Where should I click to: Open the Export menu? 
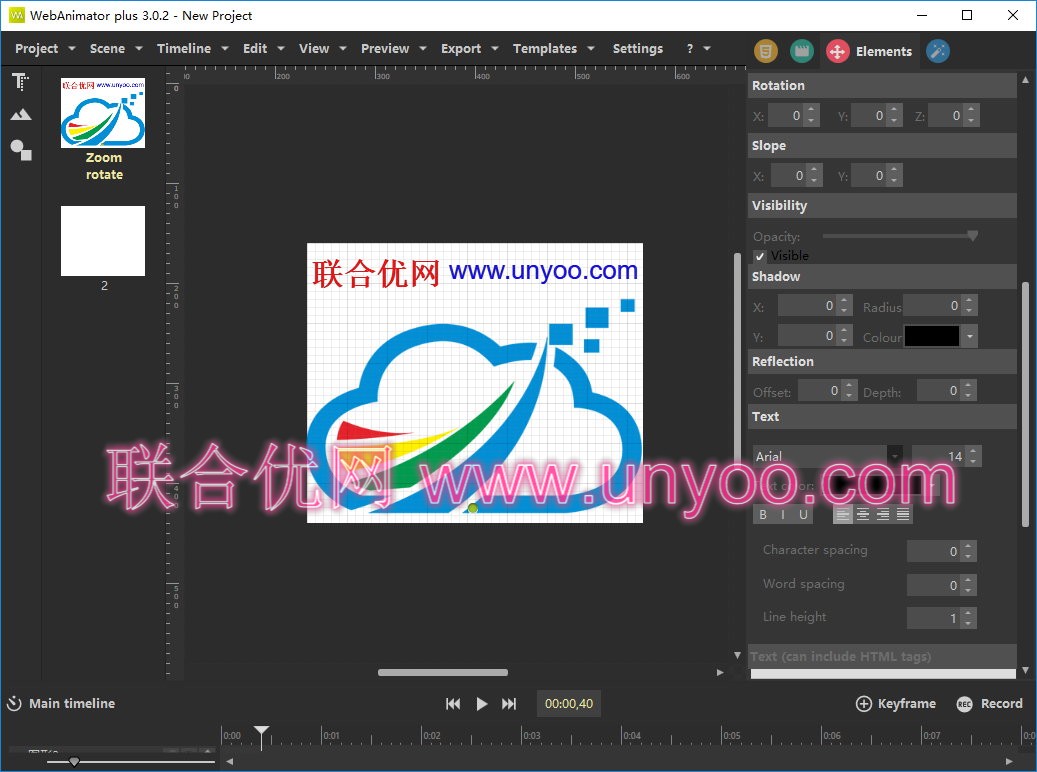coord(469,48)
